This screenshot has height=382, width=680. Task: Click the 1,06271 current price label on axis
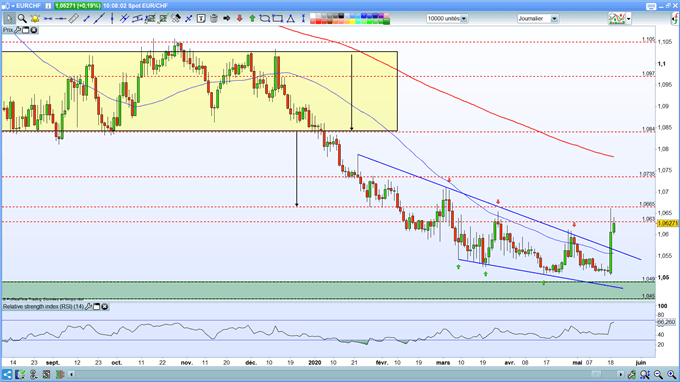tap(667, 223)
